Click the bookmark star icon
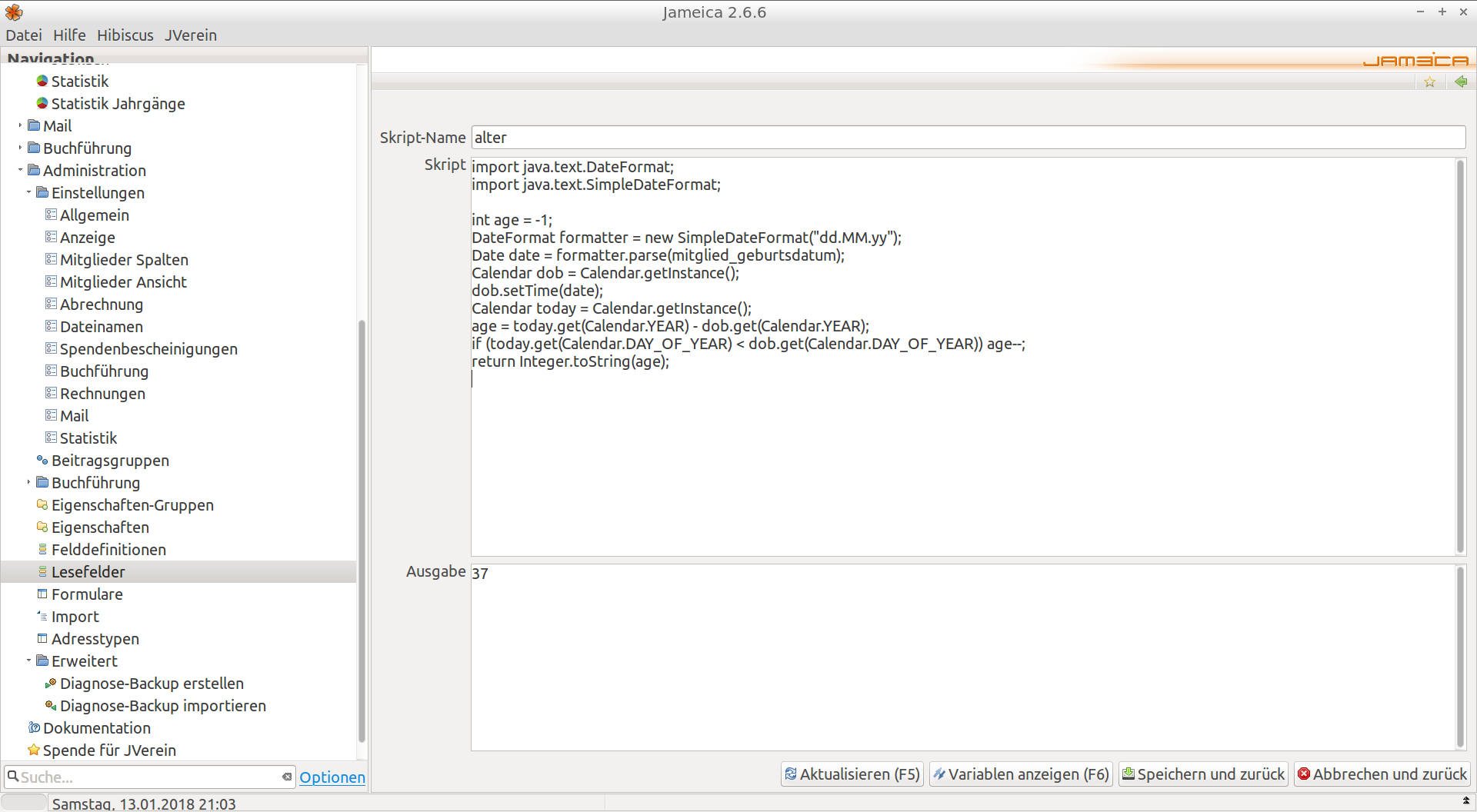The width and height of the screenshot is (1477, 812). coord(1429,82)
